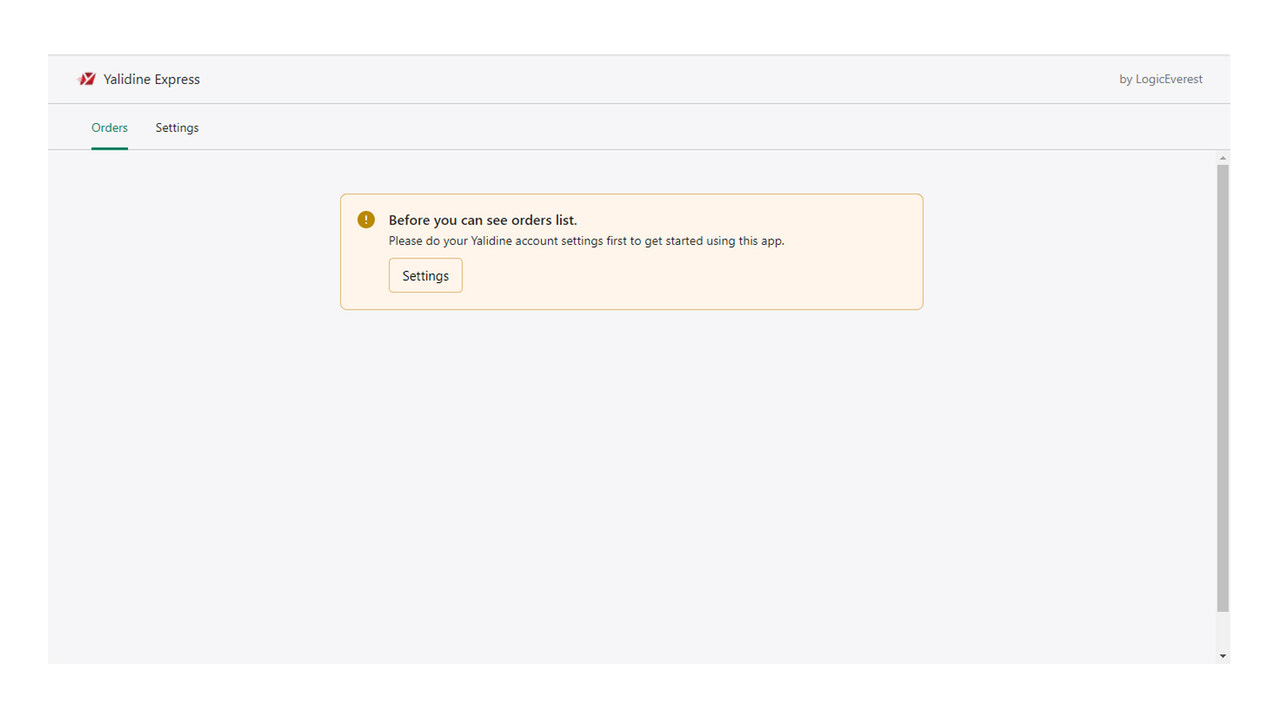This screenshot has width=1280, height=720.
Task: Open the Orders tab
Action: [110, 128]
